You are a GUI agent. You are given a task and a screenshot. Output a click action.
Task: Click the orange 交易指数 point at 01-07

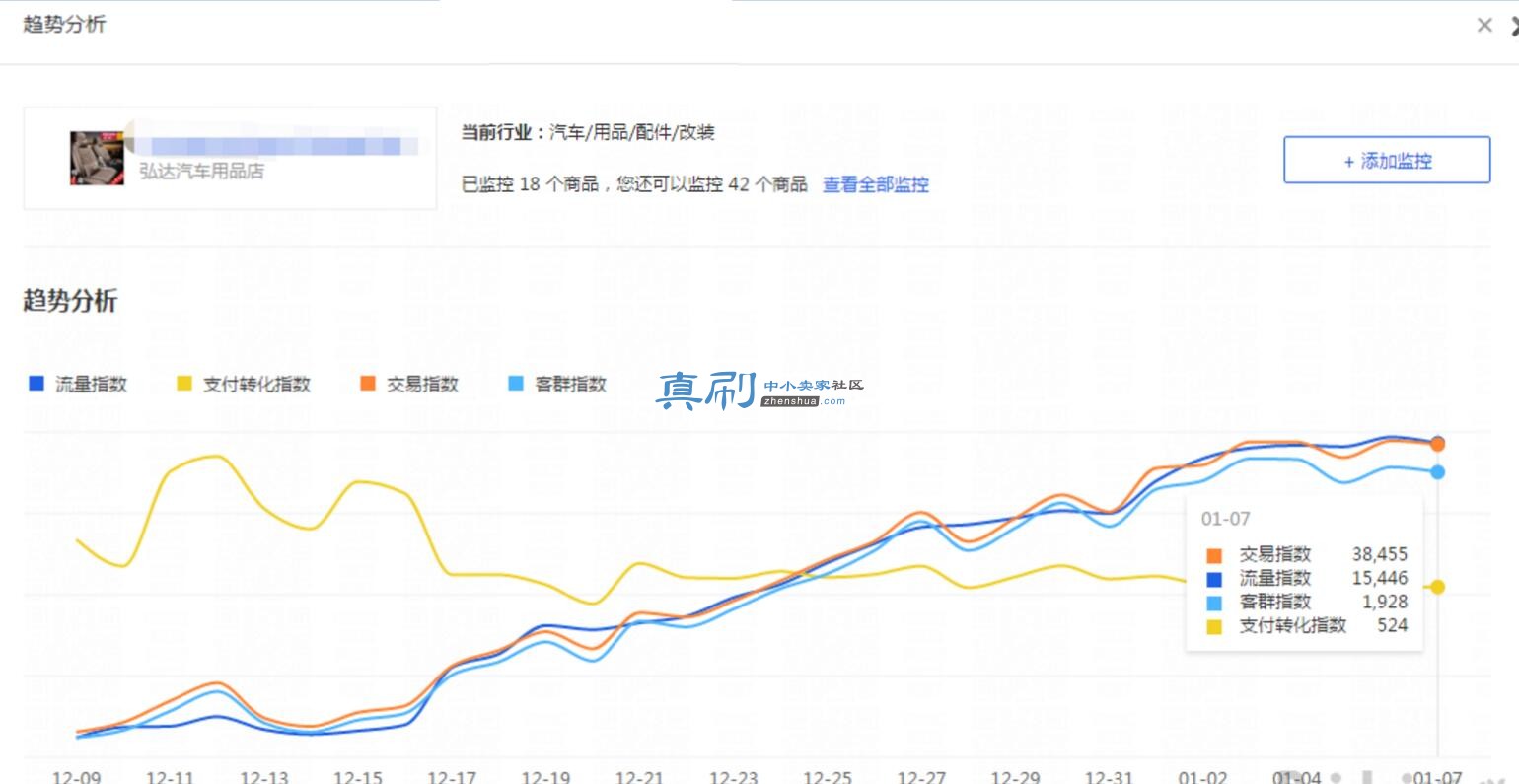pos(1437,445)
